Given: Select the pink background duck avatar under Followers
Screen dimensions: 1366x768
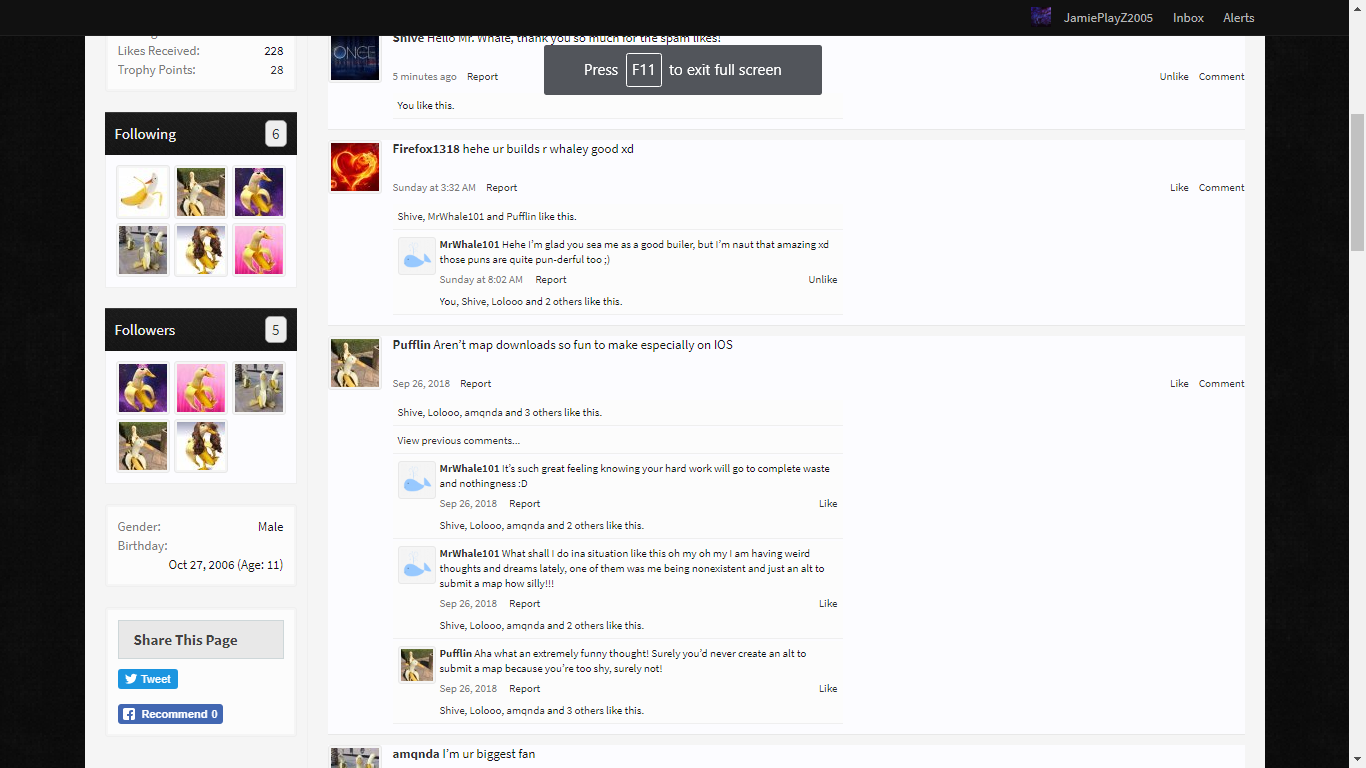Looking at the screenshot, I should 201,388.
